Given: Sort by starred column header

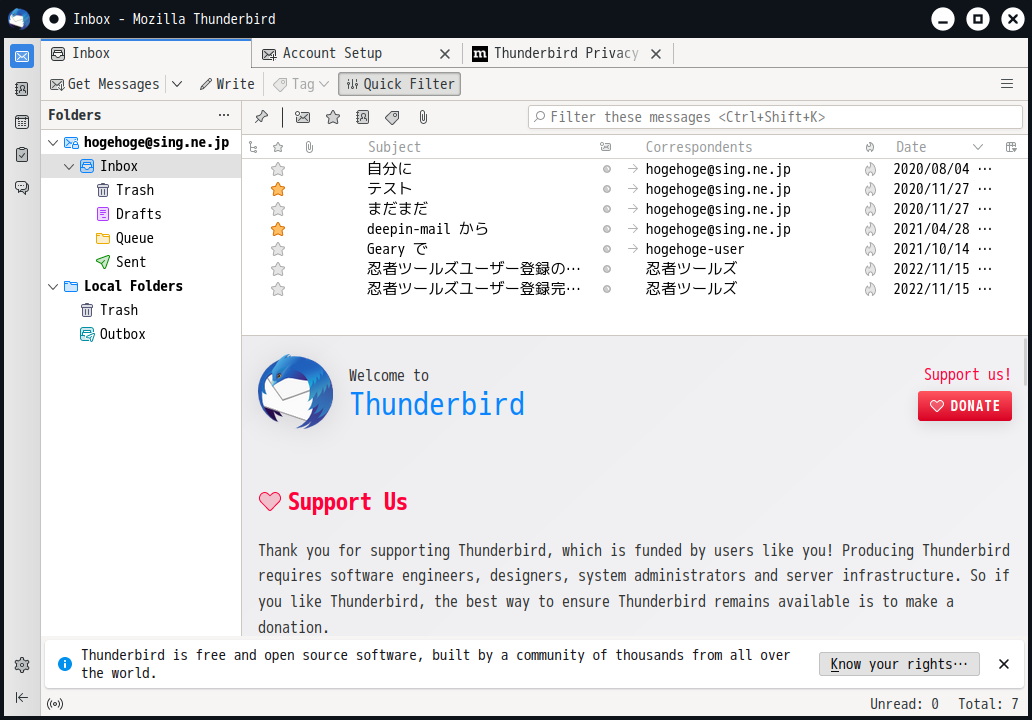Looking at the screenshot, I should (278, 147).
